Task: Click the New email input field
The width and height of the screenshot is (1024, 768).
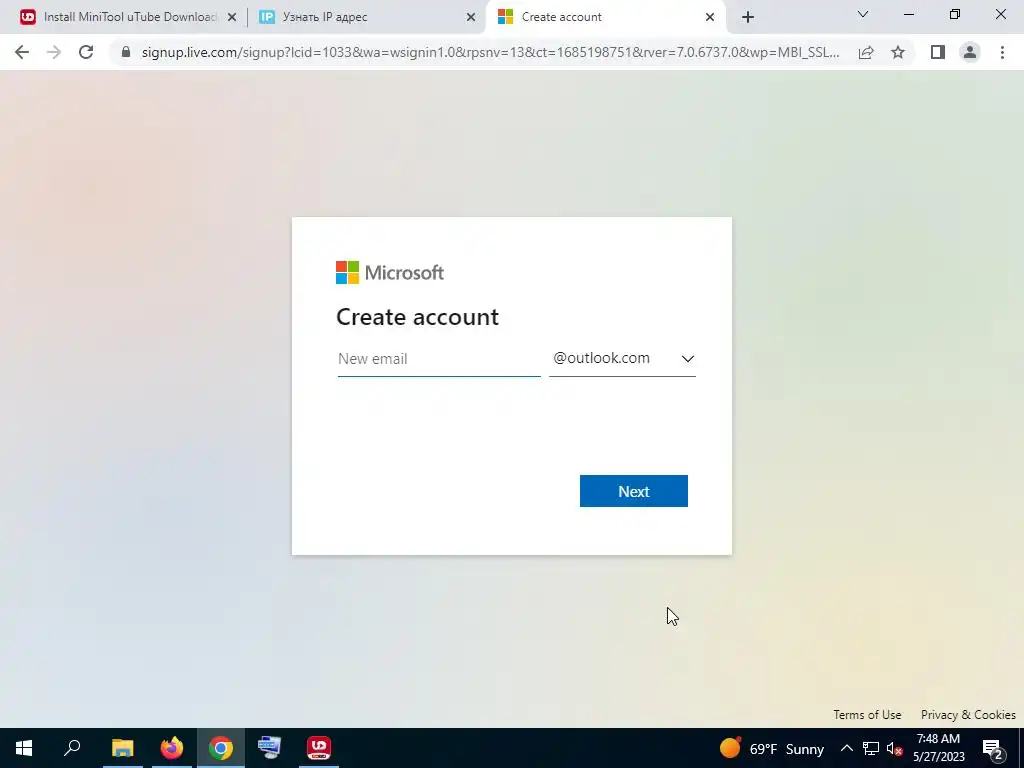Action: pyautogui.click(x=439, y=359)
